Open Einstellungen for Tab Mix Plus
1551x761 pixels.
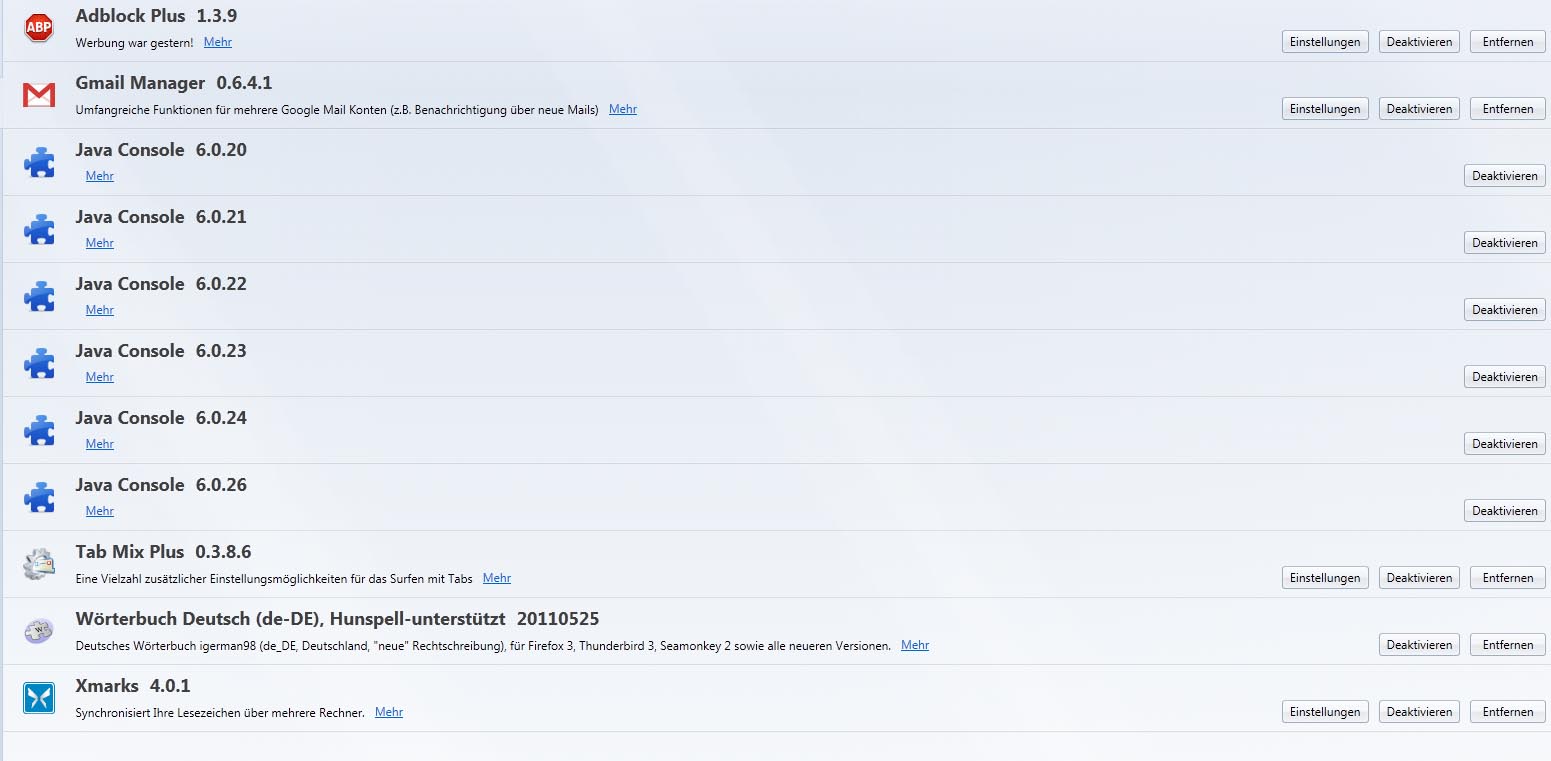tap(1325, 578)
